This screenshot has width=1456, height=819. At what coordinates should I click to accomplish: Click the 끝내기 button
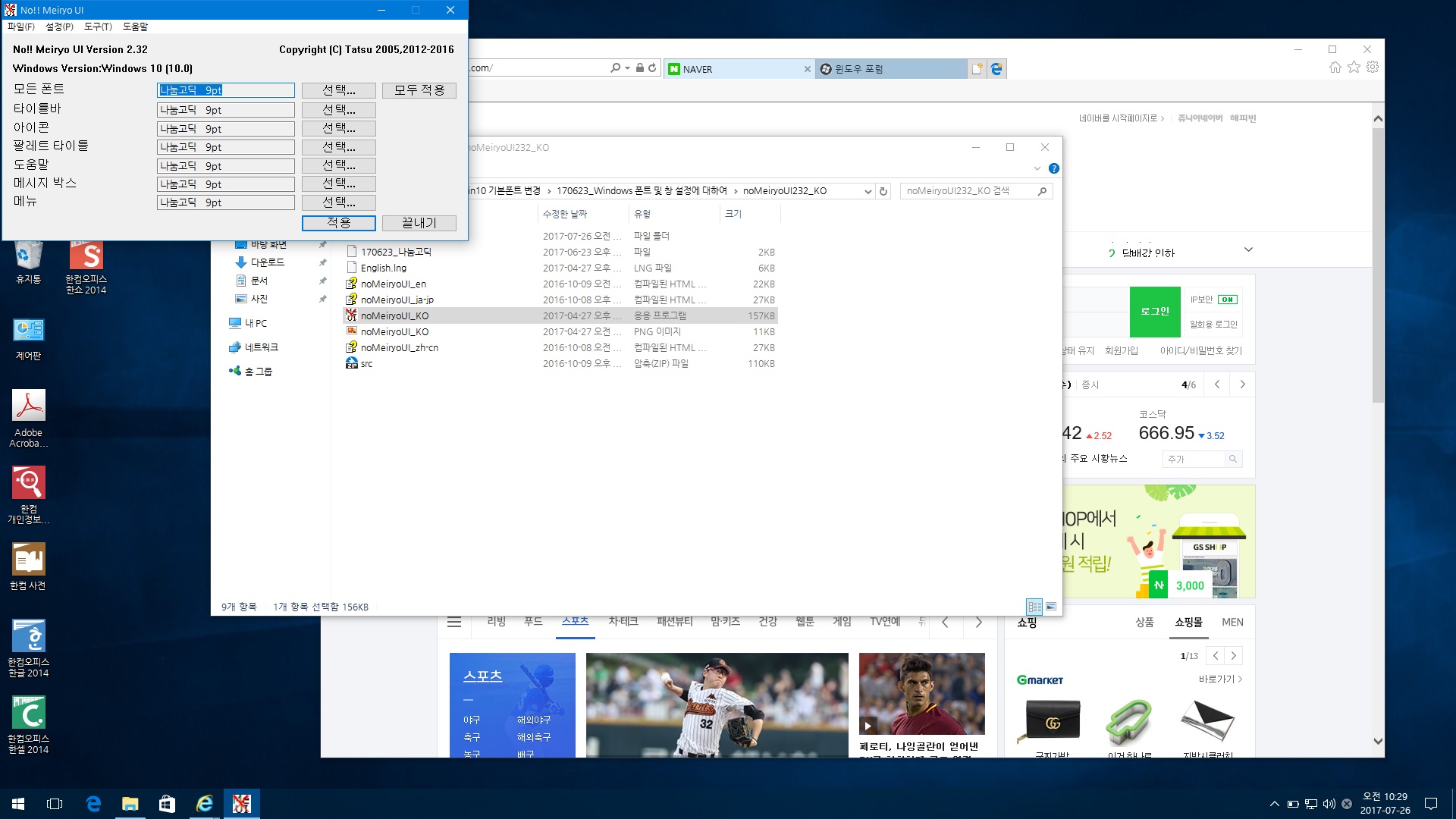point(419,223)
